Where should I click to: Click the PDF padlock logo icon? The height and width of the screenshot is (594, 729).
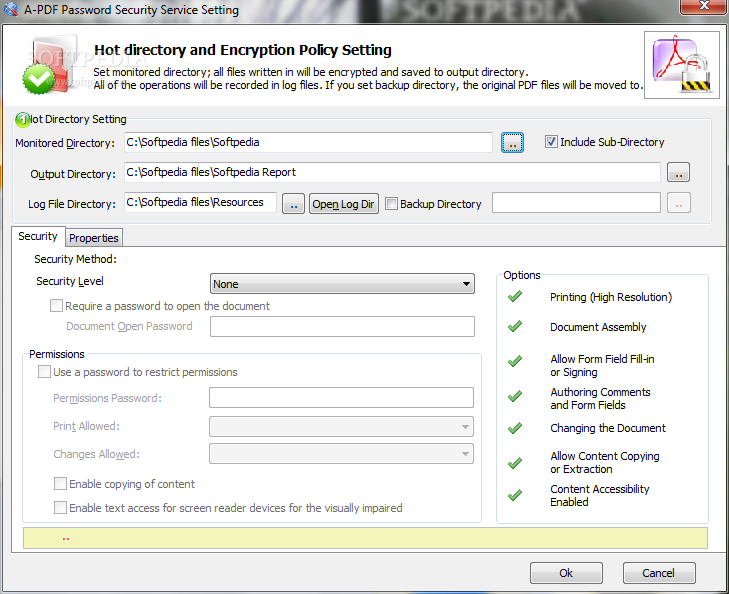[x=682, y=65]
